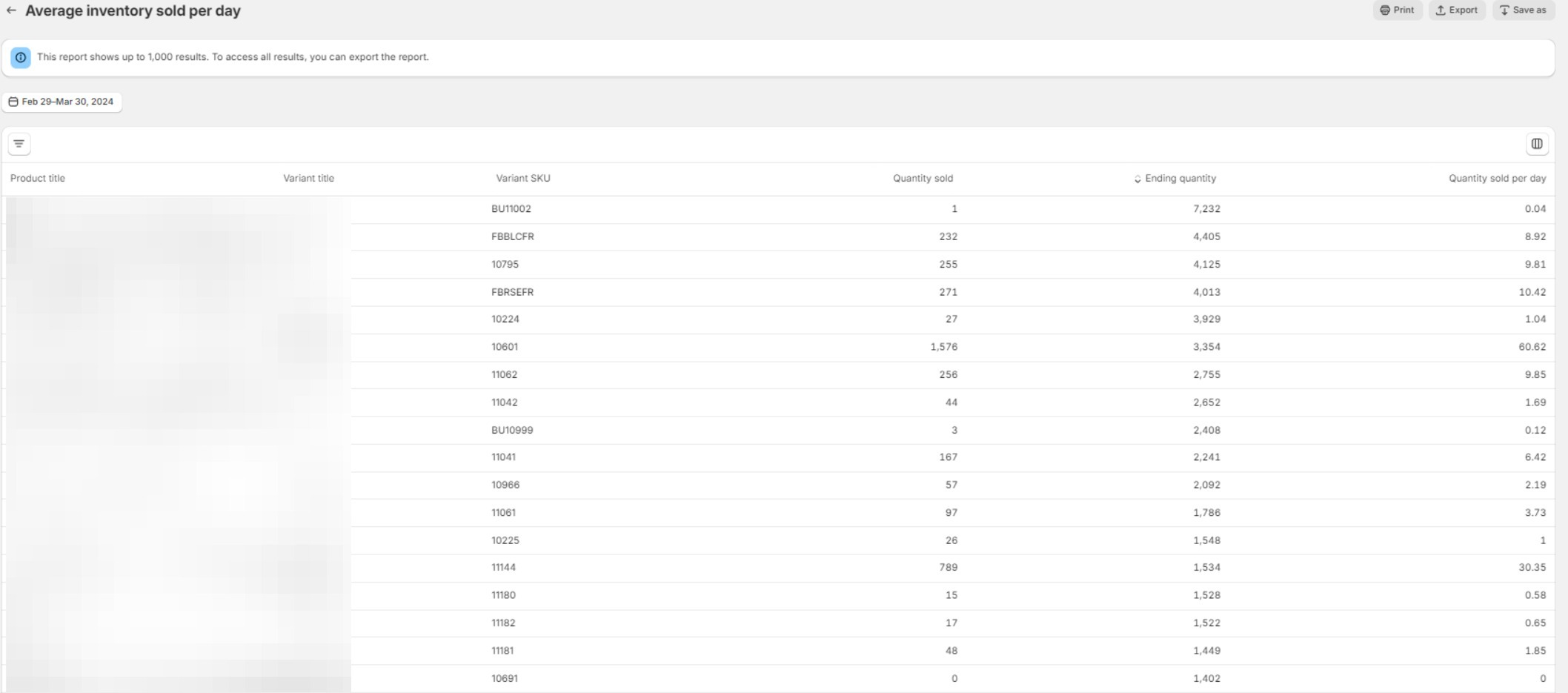Click per-day value 60.62
This screenshot has width=1568, height=693.
[1532, 347]
